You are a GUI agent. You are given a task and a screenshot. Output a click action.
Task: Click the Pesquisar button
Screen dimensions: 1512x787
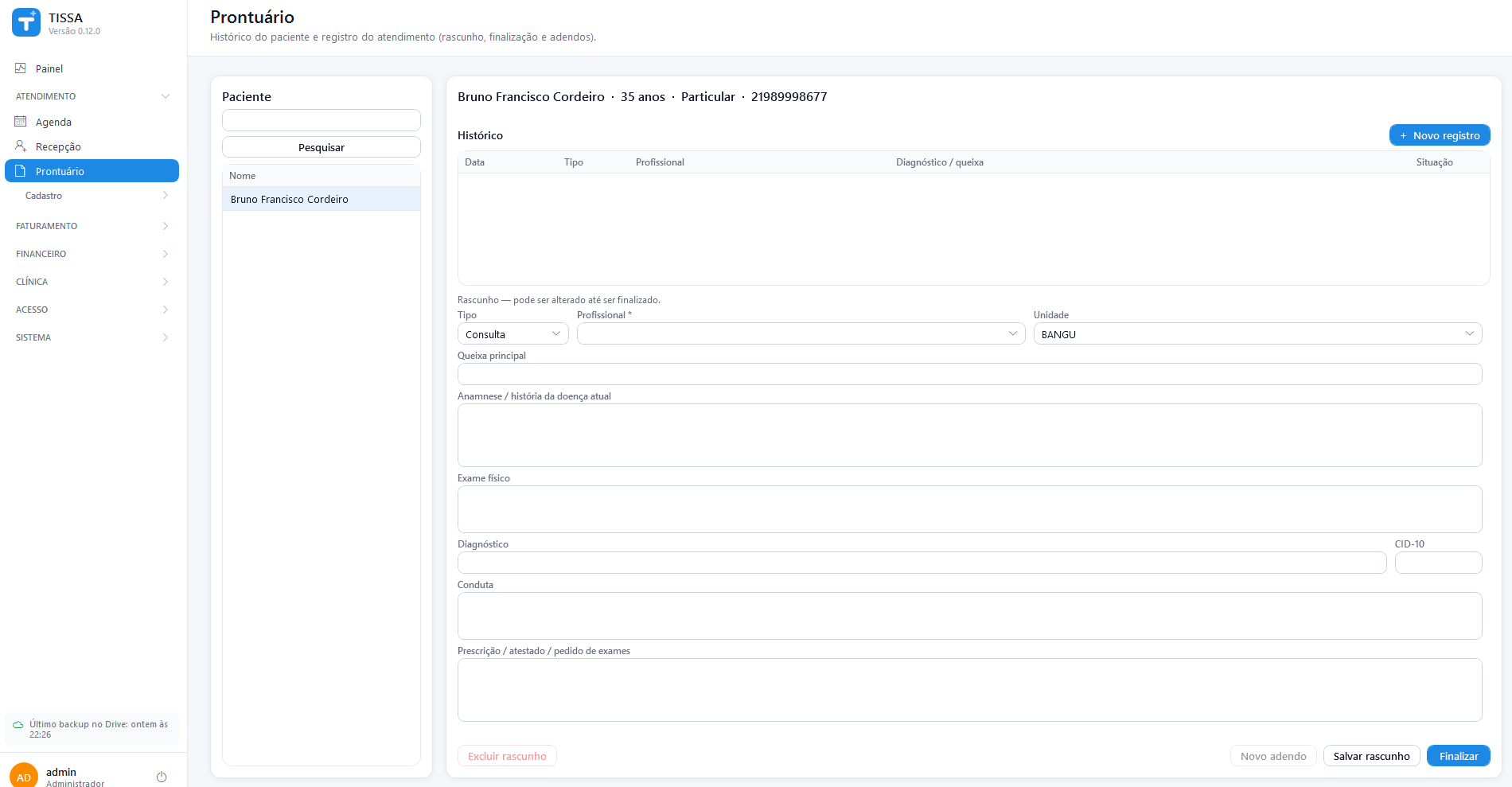coord(321,147)
